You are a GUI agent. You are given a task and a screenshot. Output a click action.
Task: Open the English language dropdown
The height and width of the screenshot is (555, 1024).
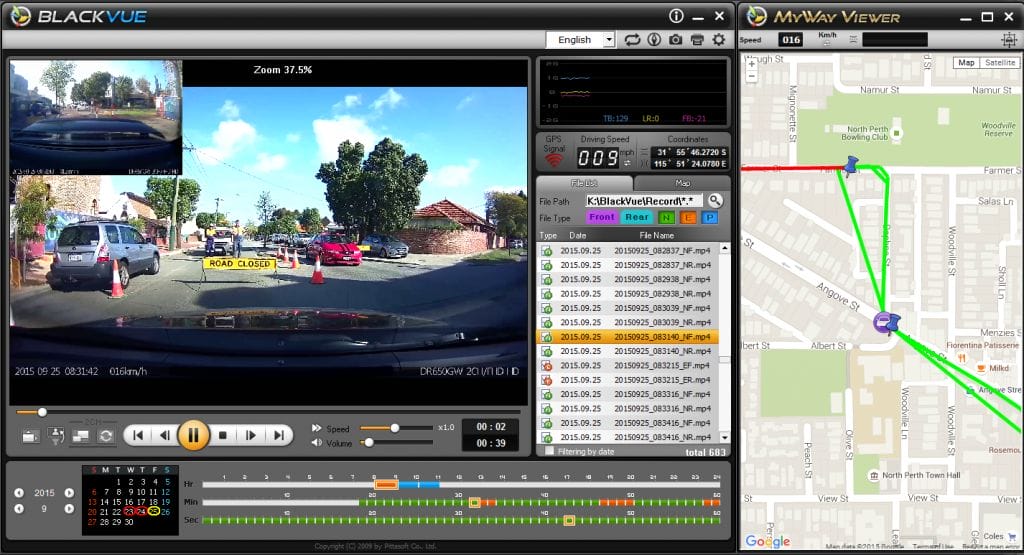pos(609,40)
